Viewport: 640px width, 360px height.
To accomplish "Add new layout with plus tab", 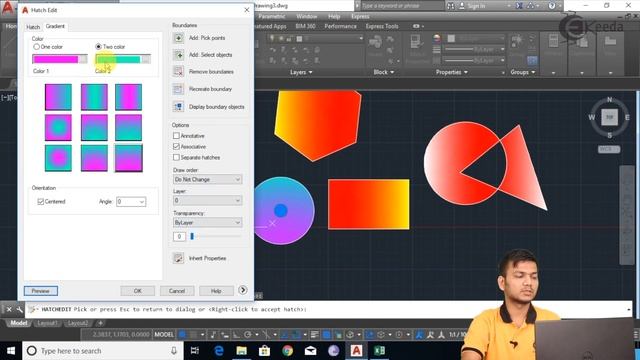I will 100,323.
